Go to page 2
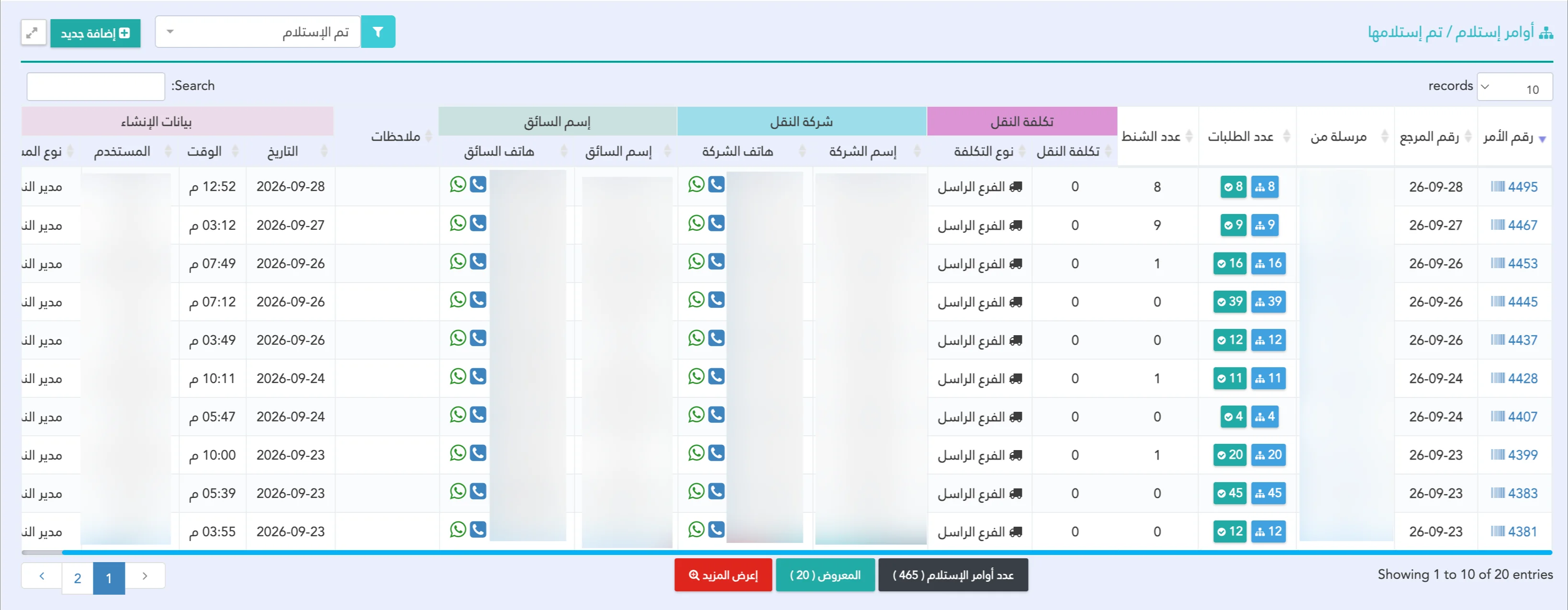 (x=78, y=578)
